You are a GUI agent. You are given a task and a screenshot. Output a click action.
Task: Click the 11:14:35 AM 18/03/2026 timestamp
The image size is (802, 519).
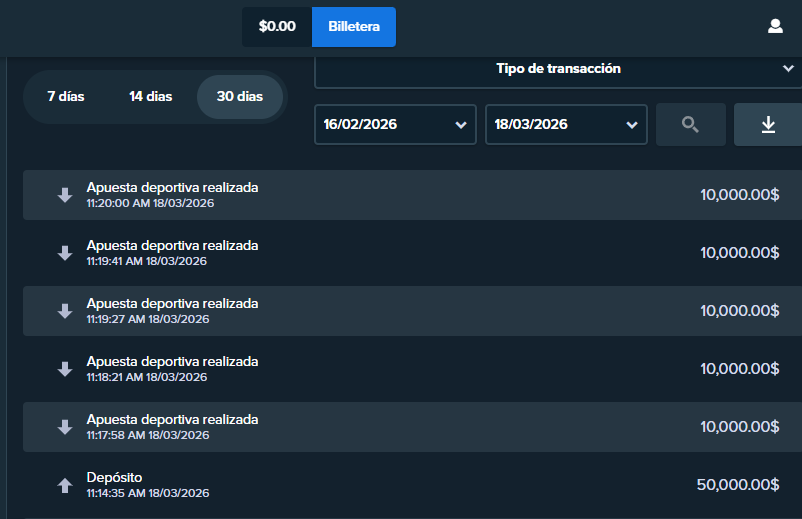pyautogui.click(x=148, y=493)
